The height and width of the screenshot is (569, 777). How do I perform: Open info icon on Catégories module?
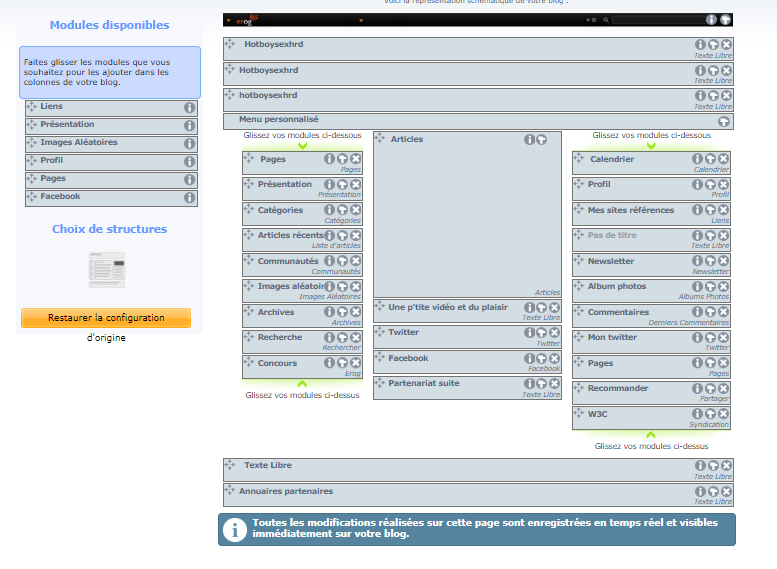point(330,210)
